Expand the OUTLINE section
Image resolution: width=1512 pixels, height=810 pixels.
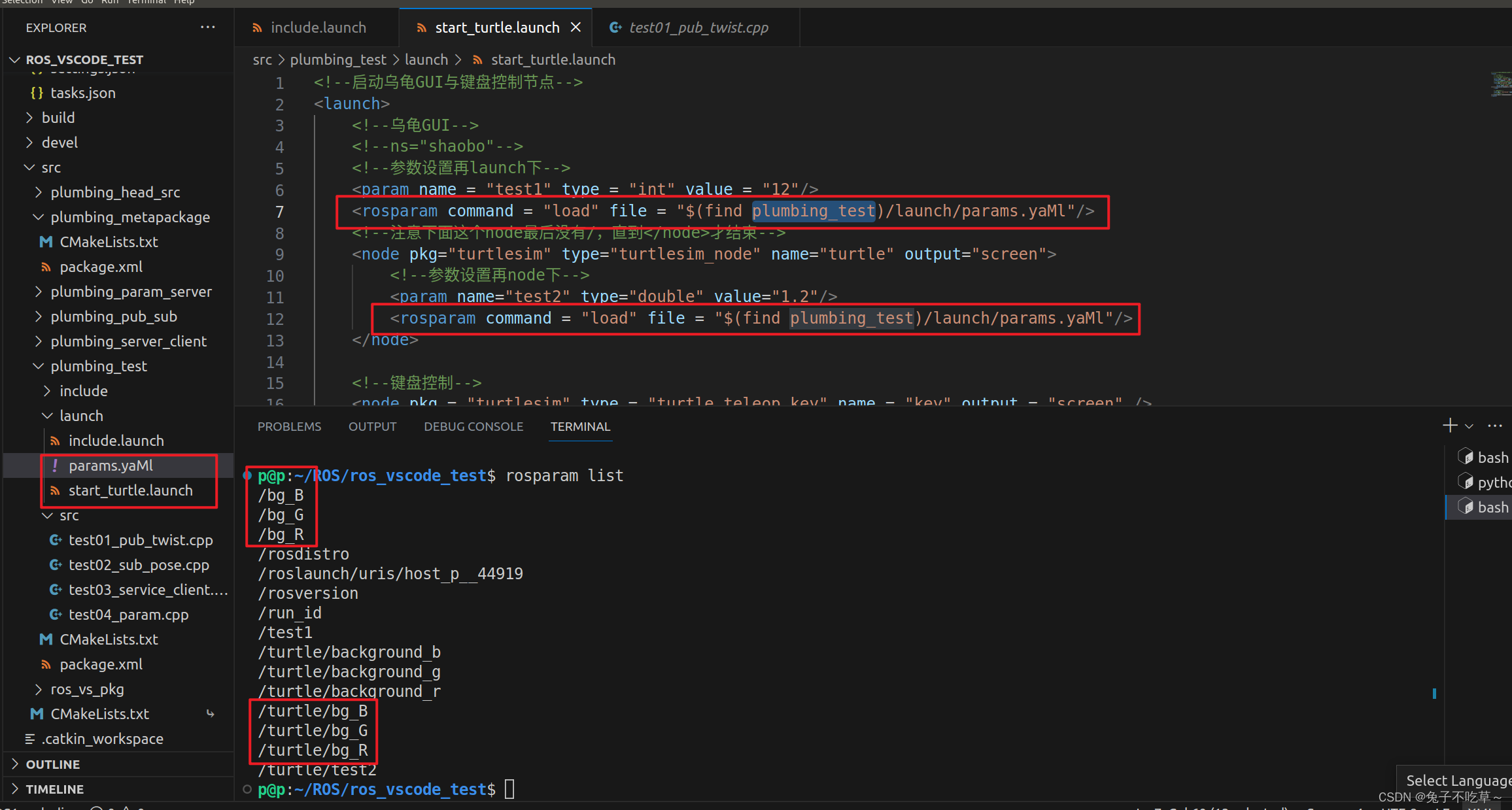[52, 764]
